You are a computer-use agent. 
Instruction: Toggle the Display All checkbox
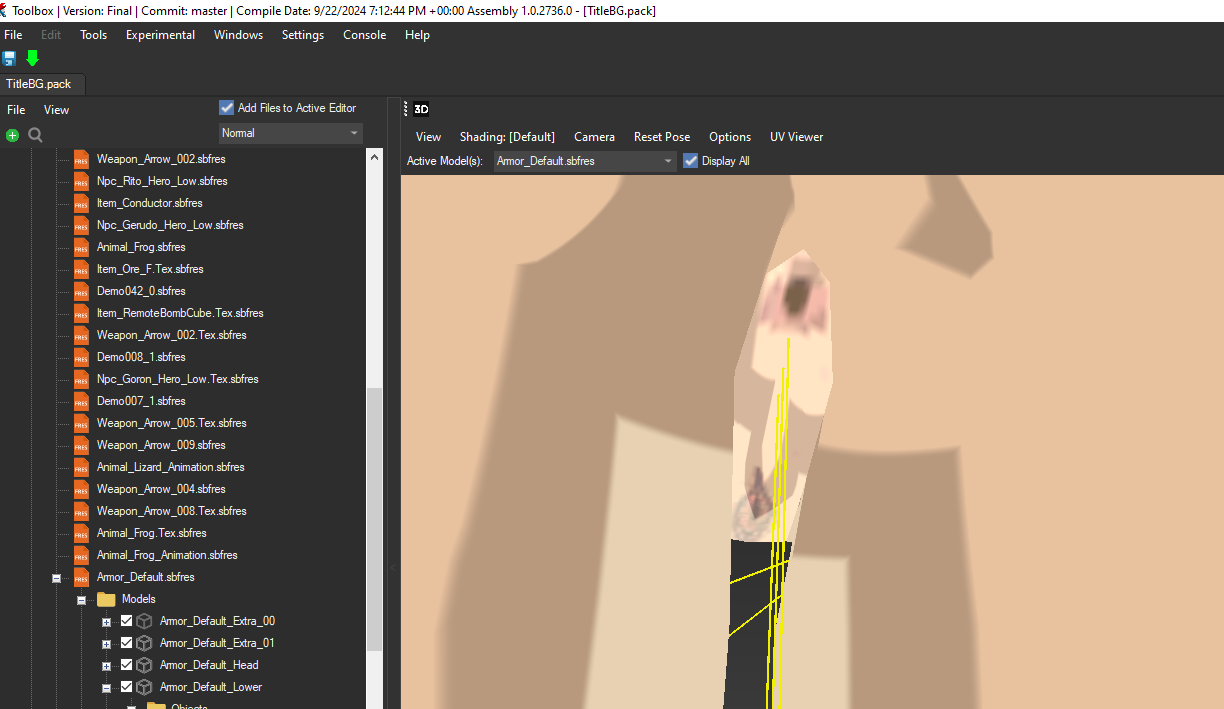tap(690, 161)
